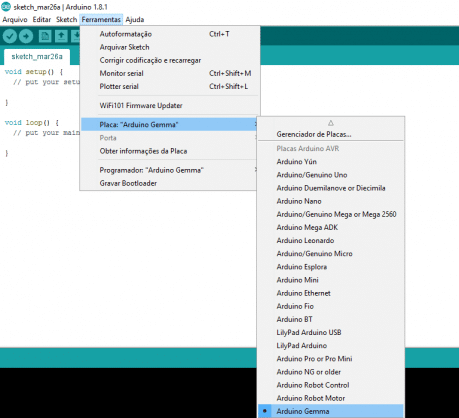Click the upward scroll triangle in boards list
This screenshot has width=459, height=418.
point(331,123)
